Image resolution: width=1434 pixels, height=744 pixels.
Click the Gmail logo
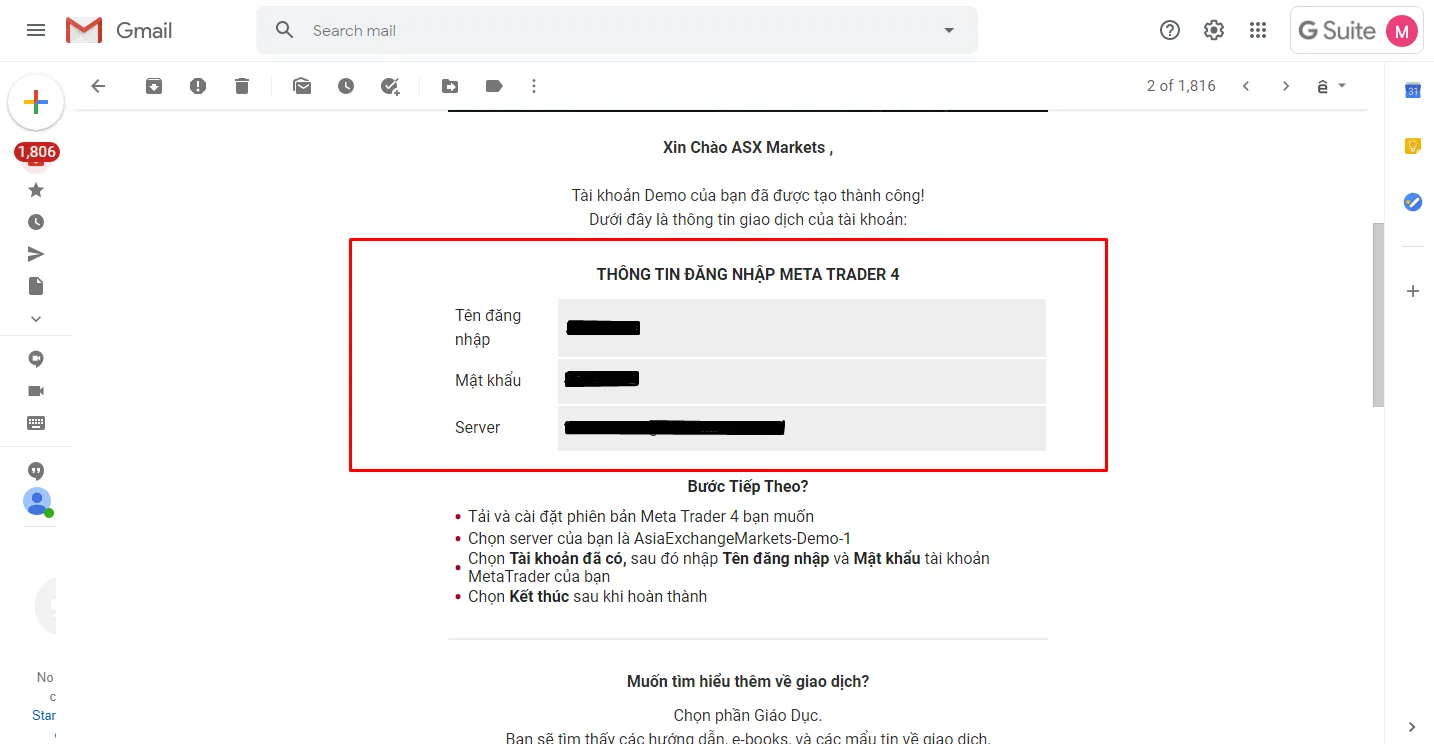pyautogui.click(x=119, y=30)
